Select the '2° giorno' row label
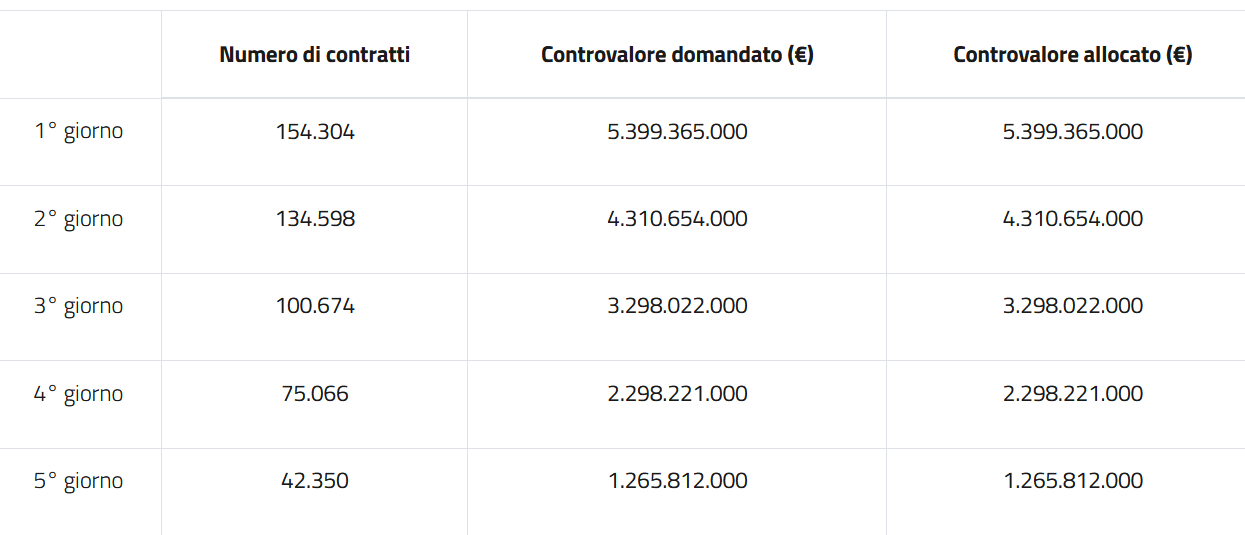The width and height of the screenshot is (1245, 535). pyautogui.click(x=79, y=219)
